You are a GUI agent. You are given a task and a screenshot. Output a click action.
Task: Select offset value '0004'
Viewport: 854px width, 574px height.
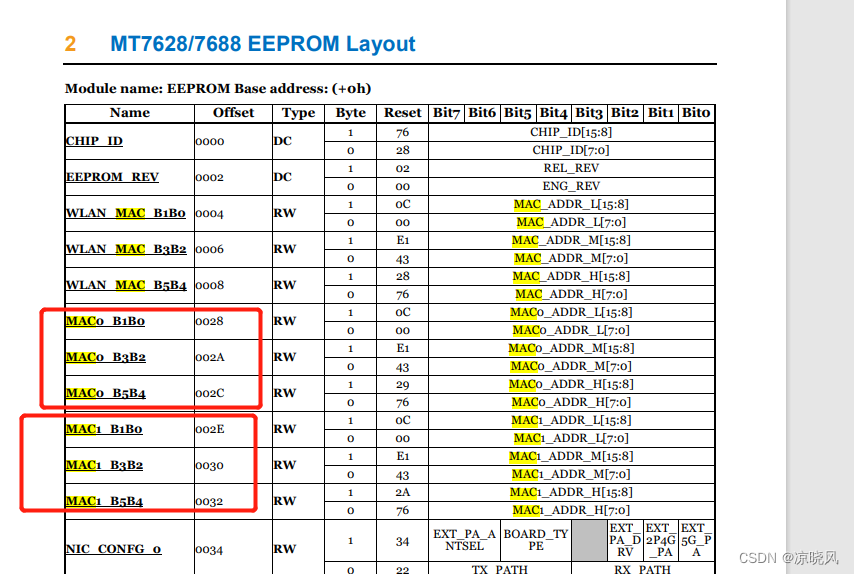pyautogui.click(x=210, y=213)
